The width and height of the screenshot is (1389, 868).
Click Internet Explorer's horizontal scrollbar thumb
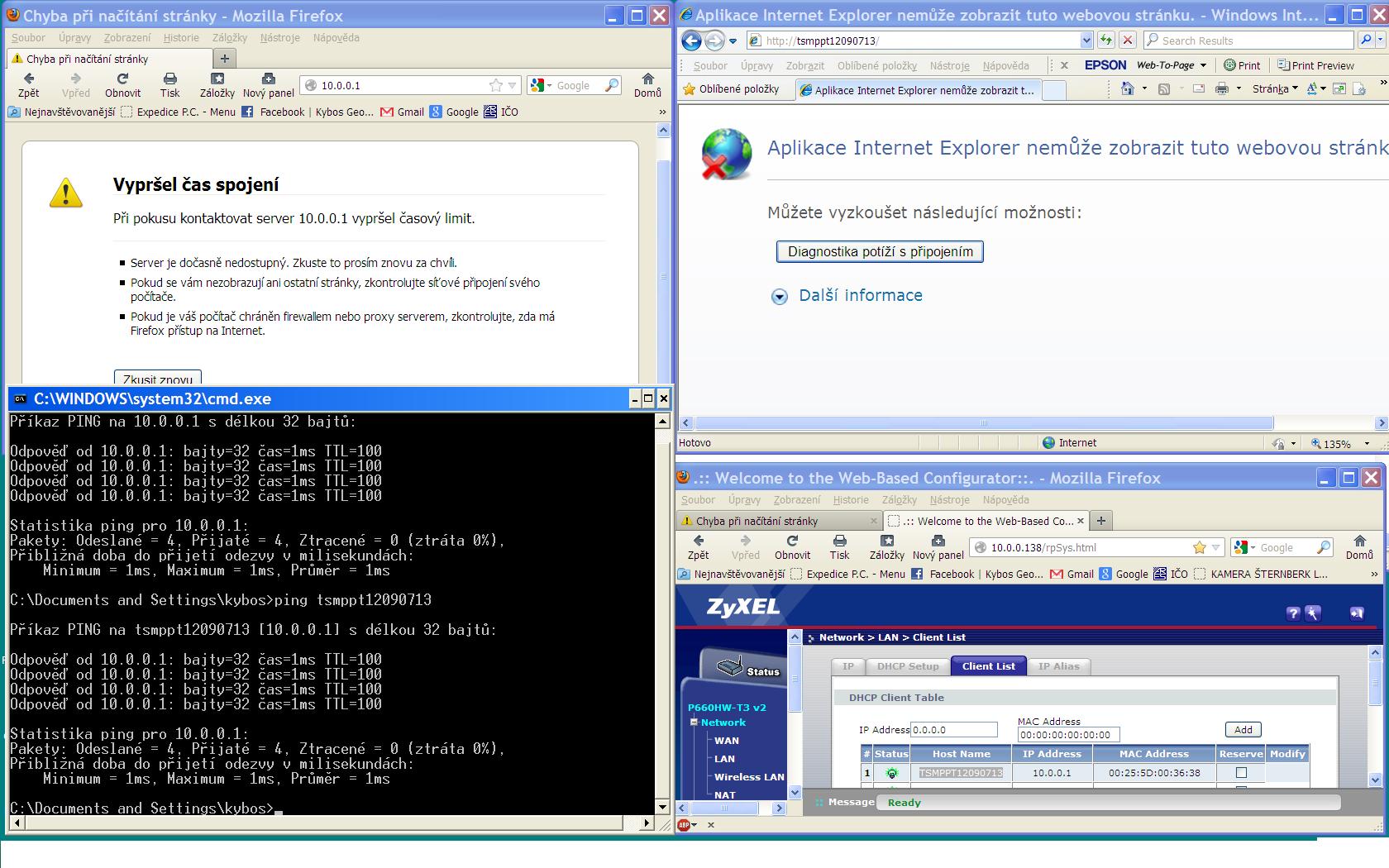point(984,422)
